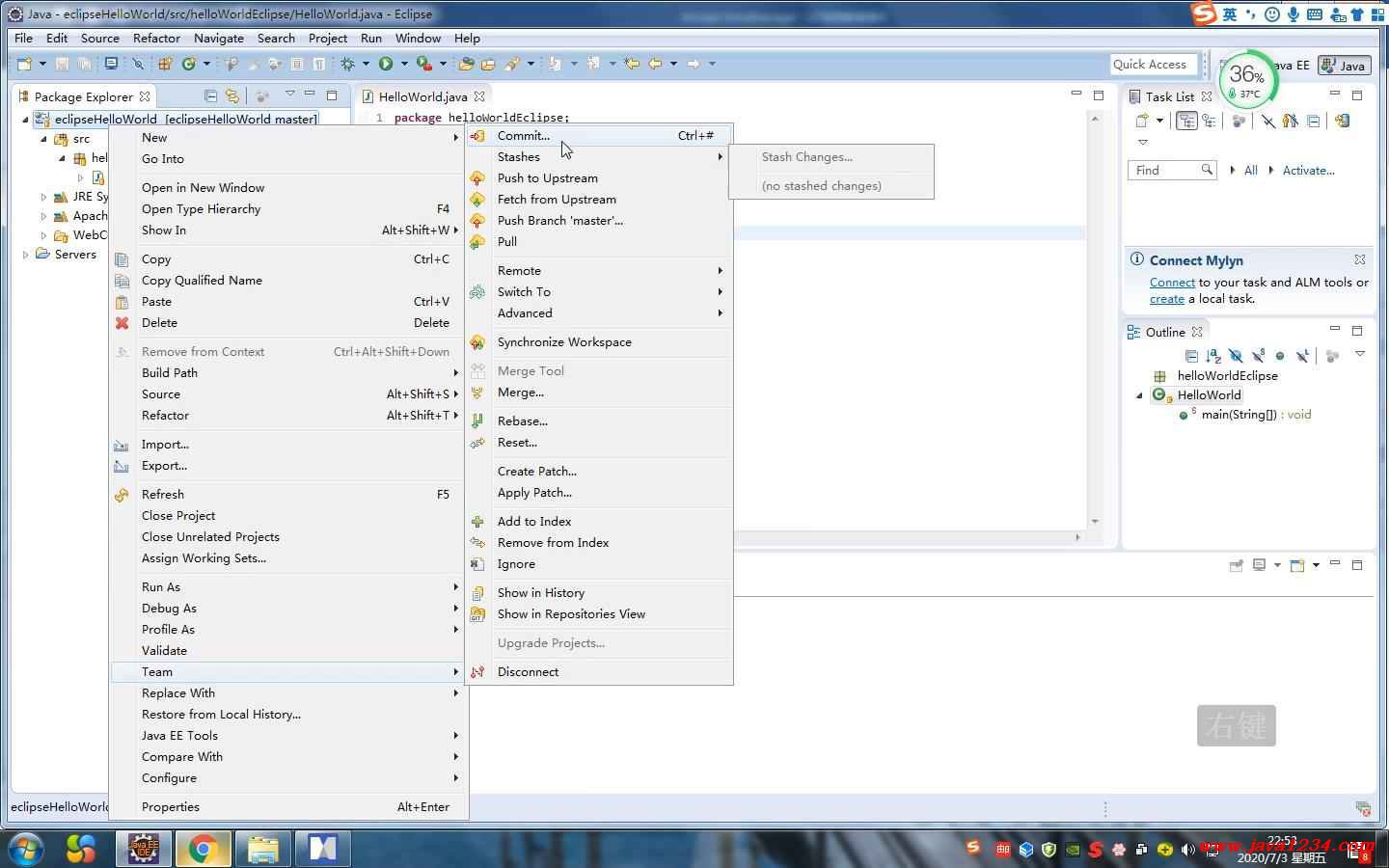Toggle Hide Completed Tasks in Task List

tap(1267, 121)
